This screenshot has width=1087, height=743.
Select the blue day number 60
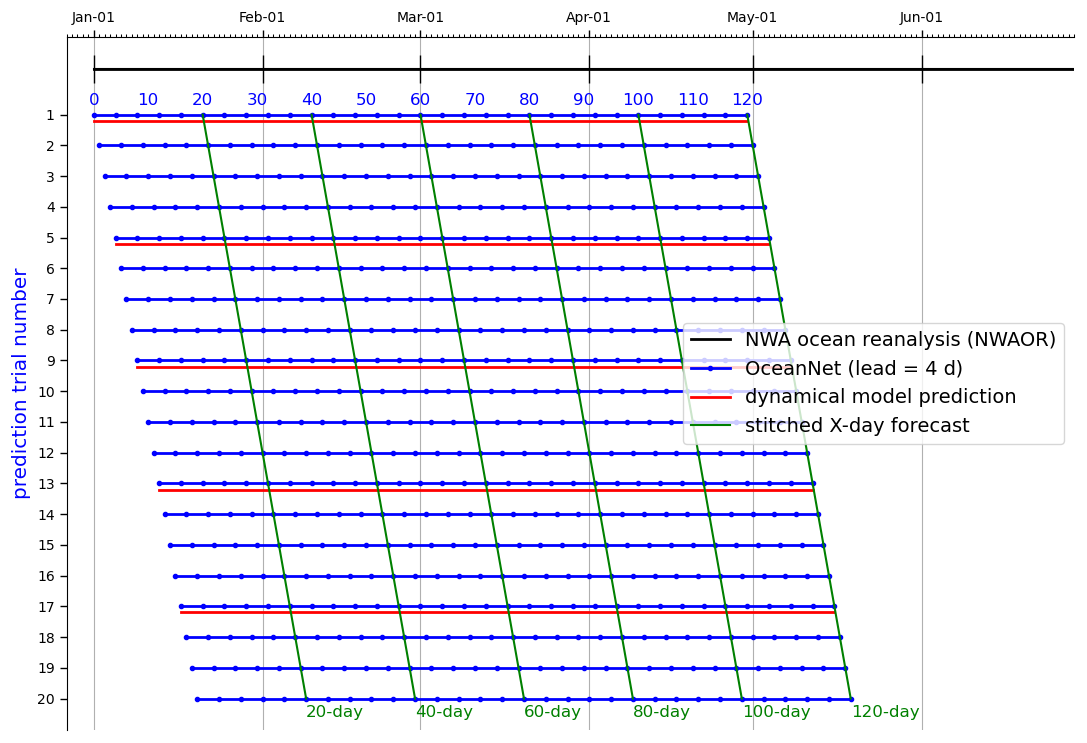click(420, 100)
